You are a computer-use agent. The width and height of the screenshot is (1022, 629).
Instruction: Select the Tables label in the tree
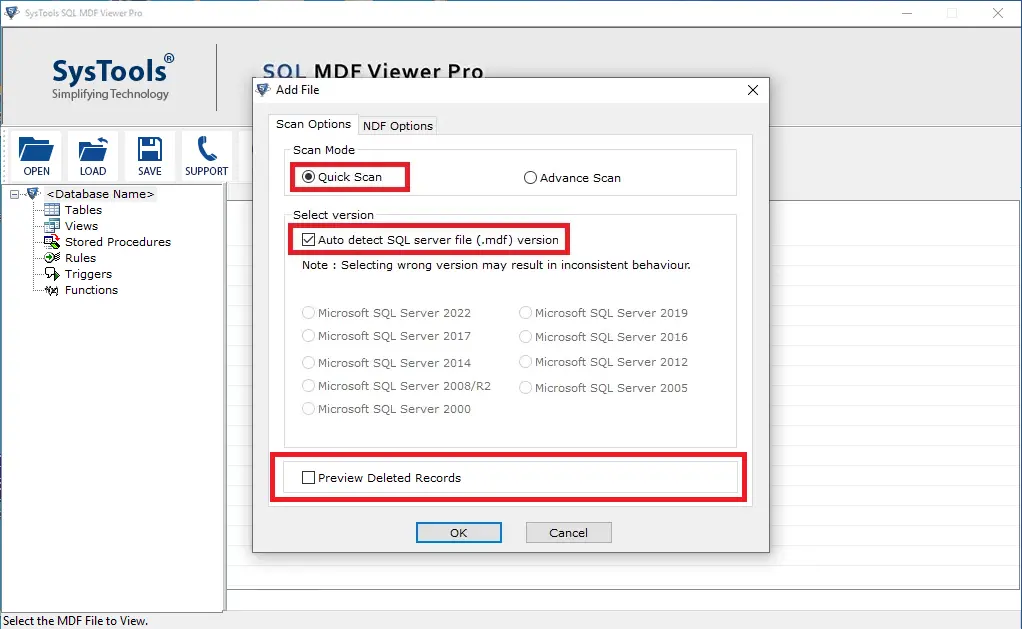click(x=83, y=210)
